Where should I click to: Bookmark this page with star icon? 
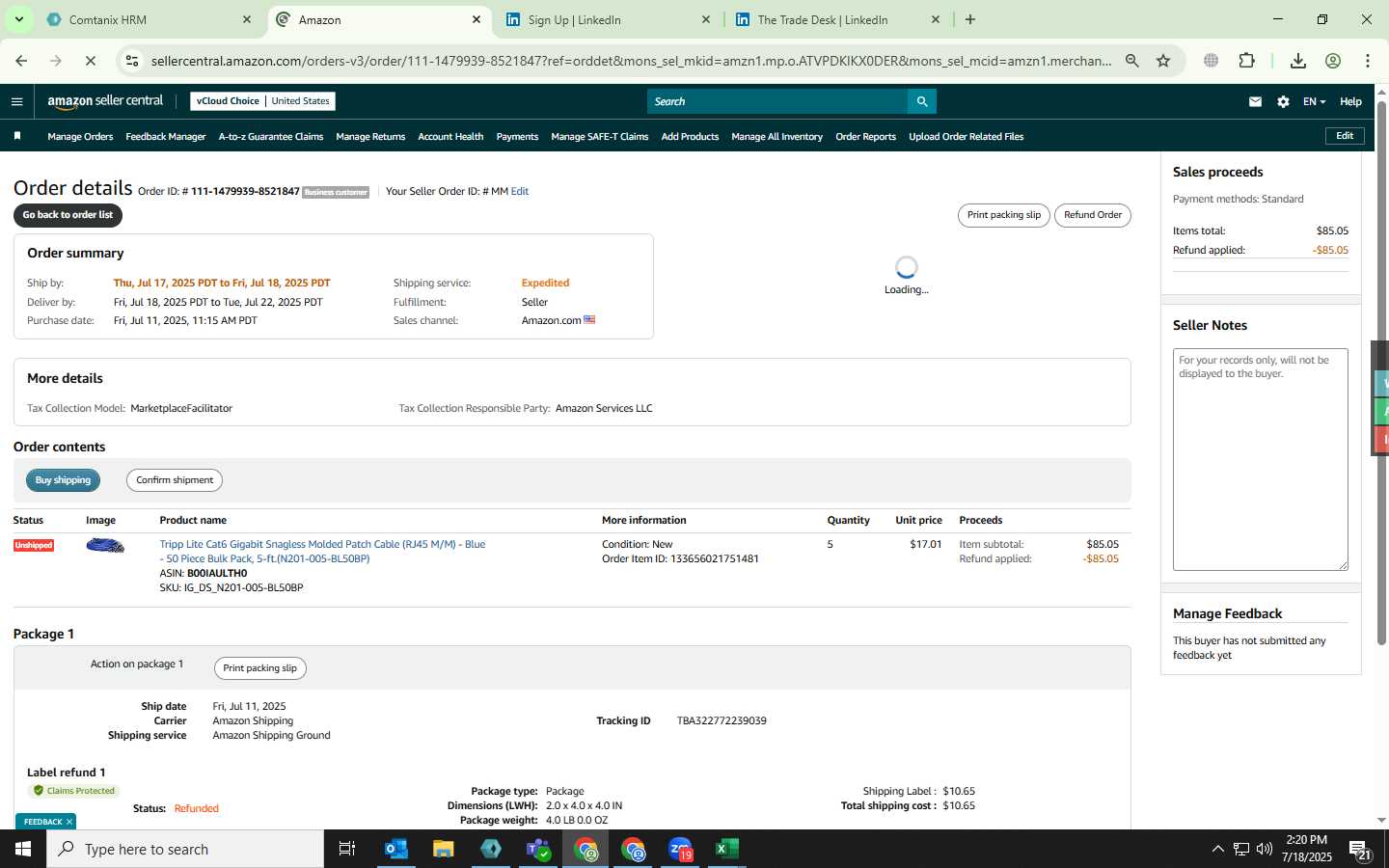(x=1163, y=61)
